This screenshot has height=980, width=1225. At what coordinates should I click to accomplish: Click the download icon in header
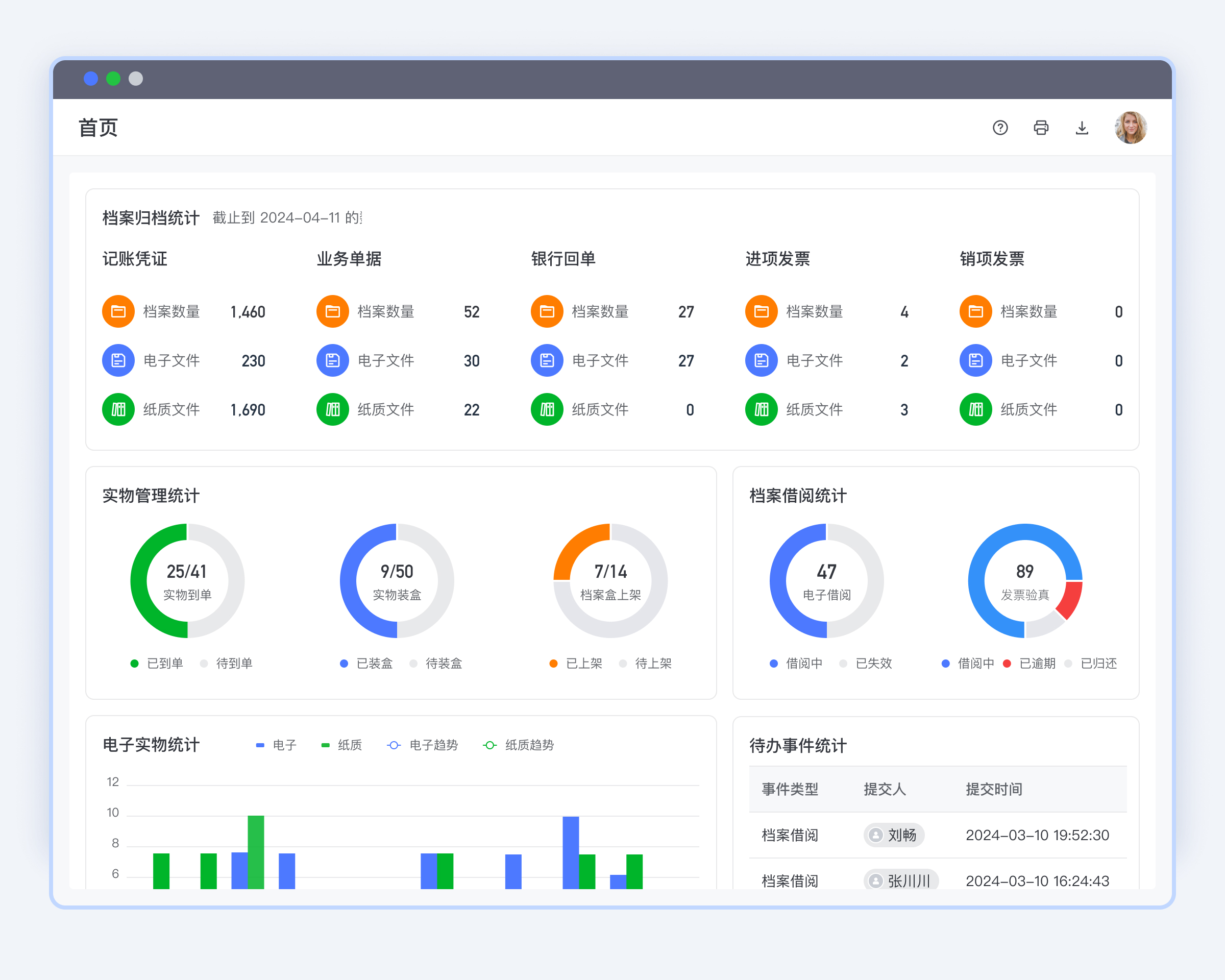[x=1082, y=128]
